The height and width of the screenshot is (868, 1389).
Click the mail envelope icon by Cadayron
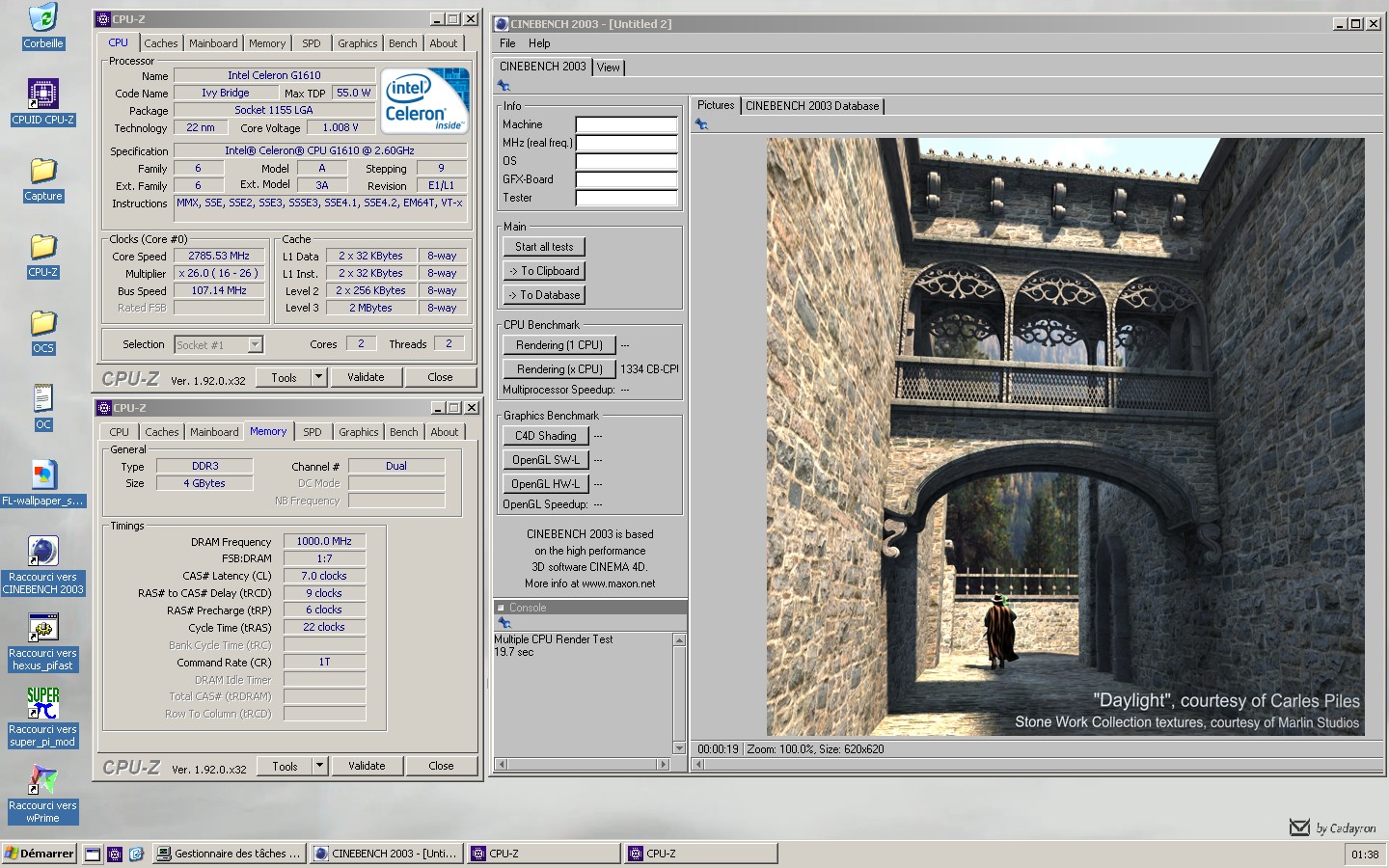click(x=1299, y=827)
